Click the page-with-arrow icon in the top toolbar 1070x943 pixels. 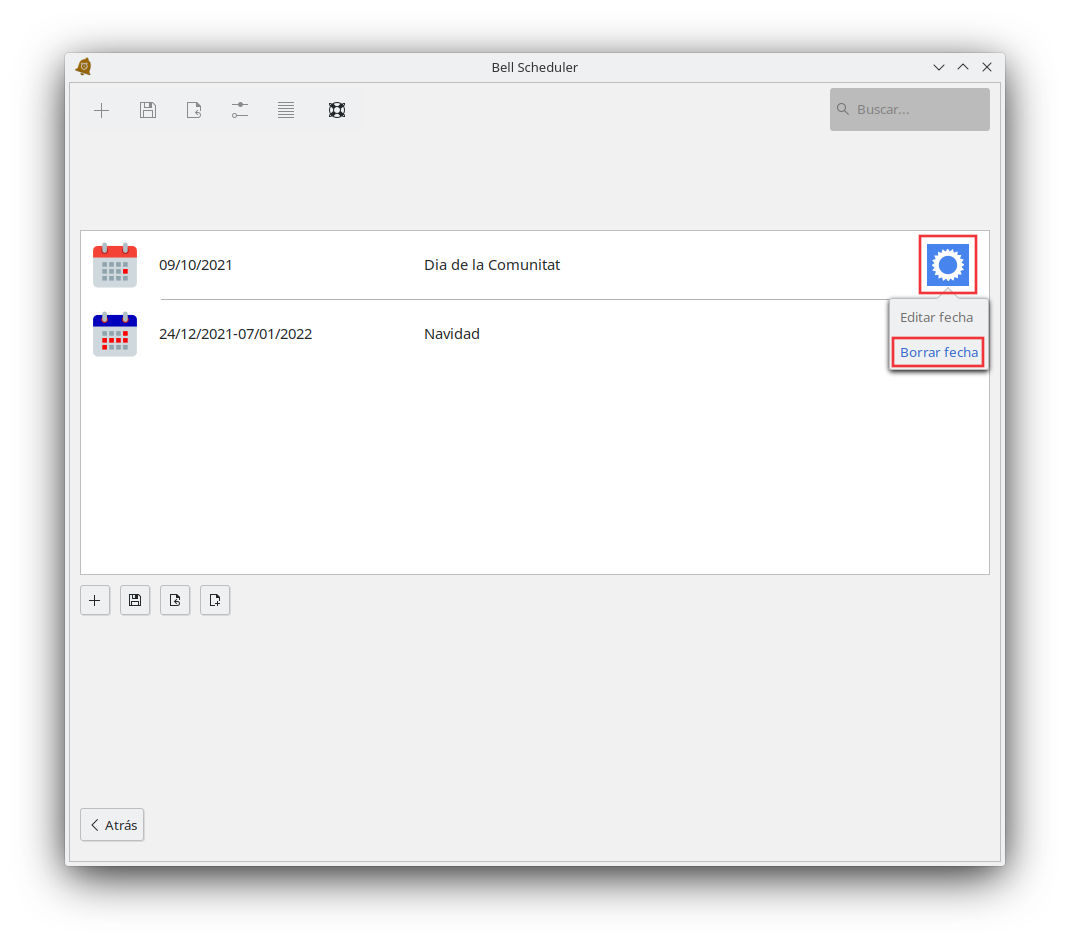[x=194, y=110]
